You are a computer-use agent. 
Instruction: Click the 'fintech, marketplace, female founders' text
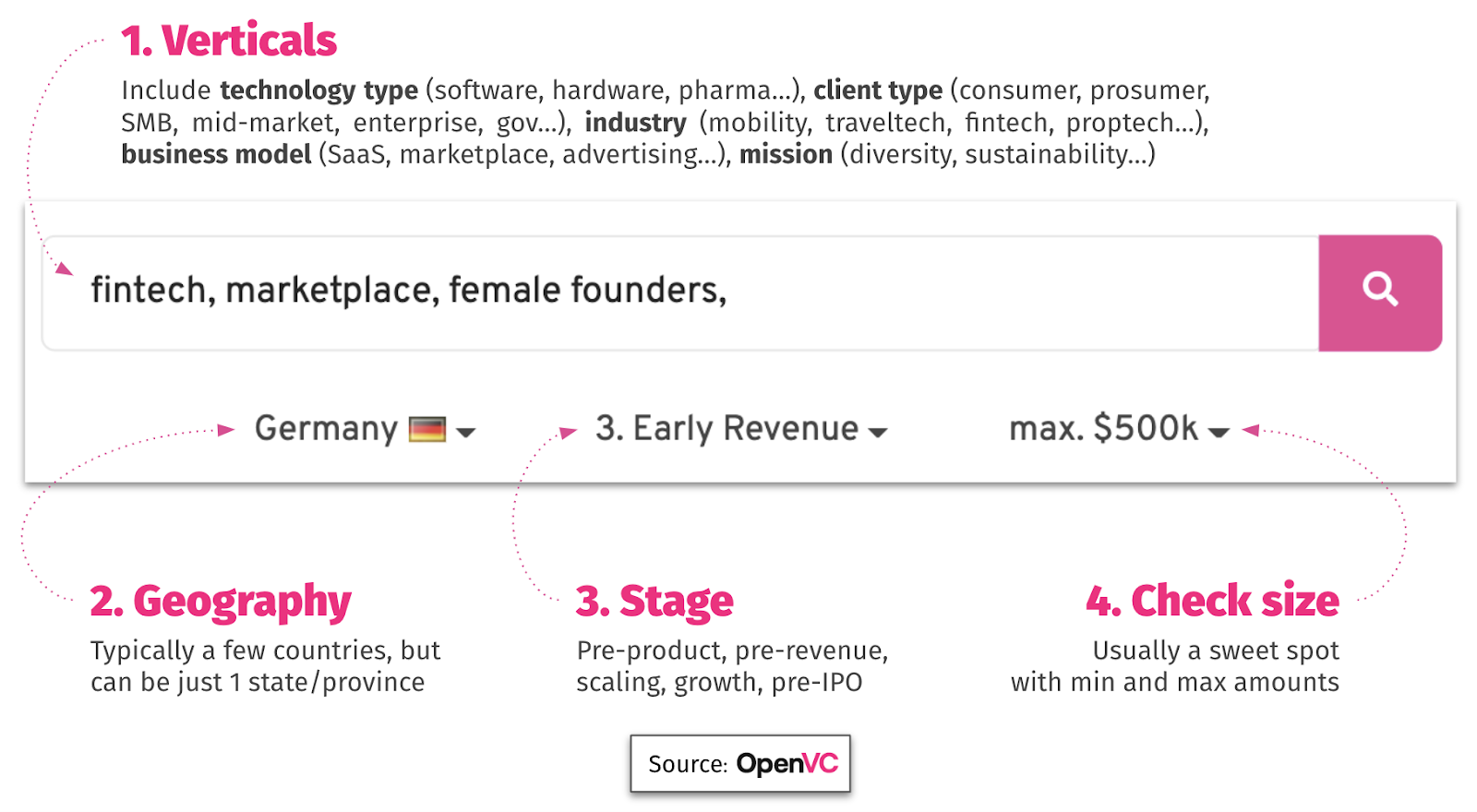408,291
